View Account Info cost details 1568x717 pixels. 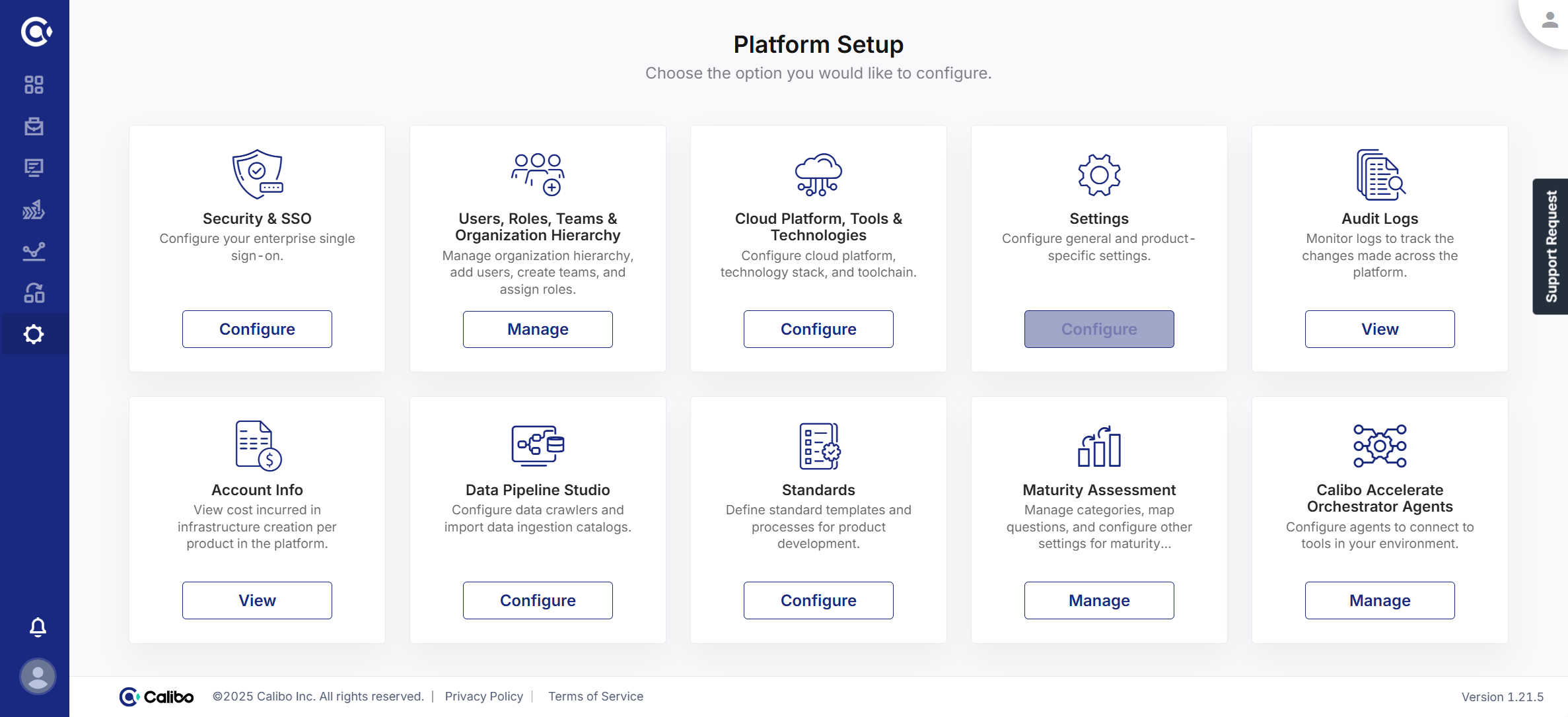tap(257, 600)
